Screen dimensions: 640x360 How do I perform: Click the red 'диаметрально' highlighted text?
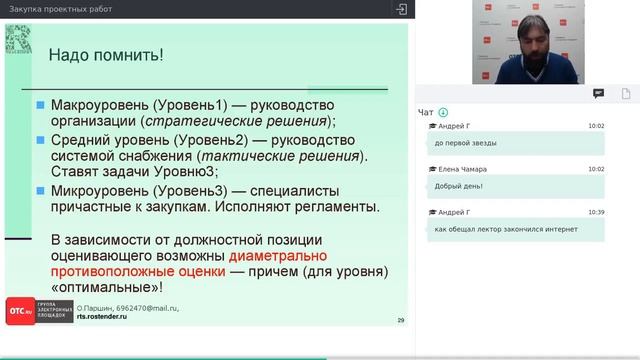click(278, 256)
